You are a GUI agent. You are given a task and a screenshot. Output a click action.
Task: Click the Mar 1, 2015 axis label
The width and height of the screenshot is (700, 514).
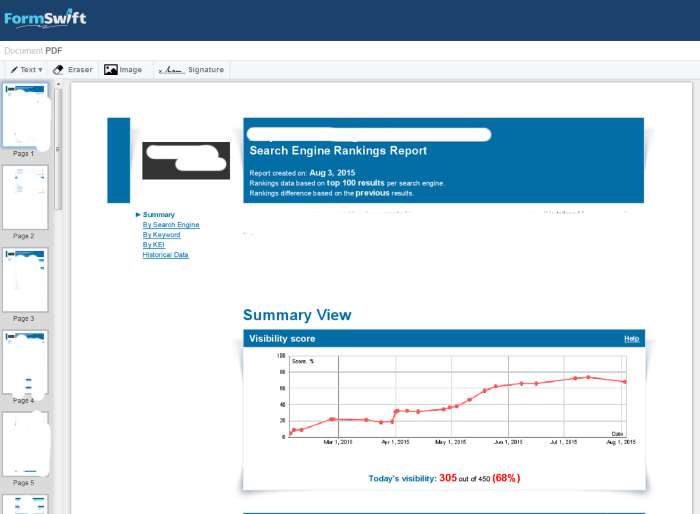(x=338, y=442)
